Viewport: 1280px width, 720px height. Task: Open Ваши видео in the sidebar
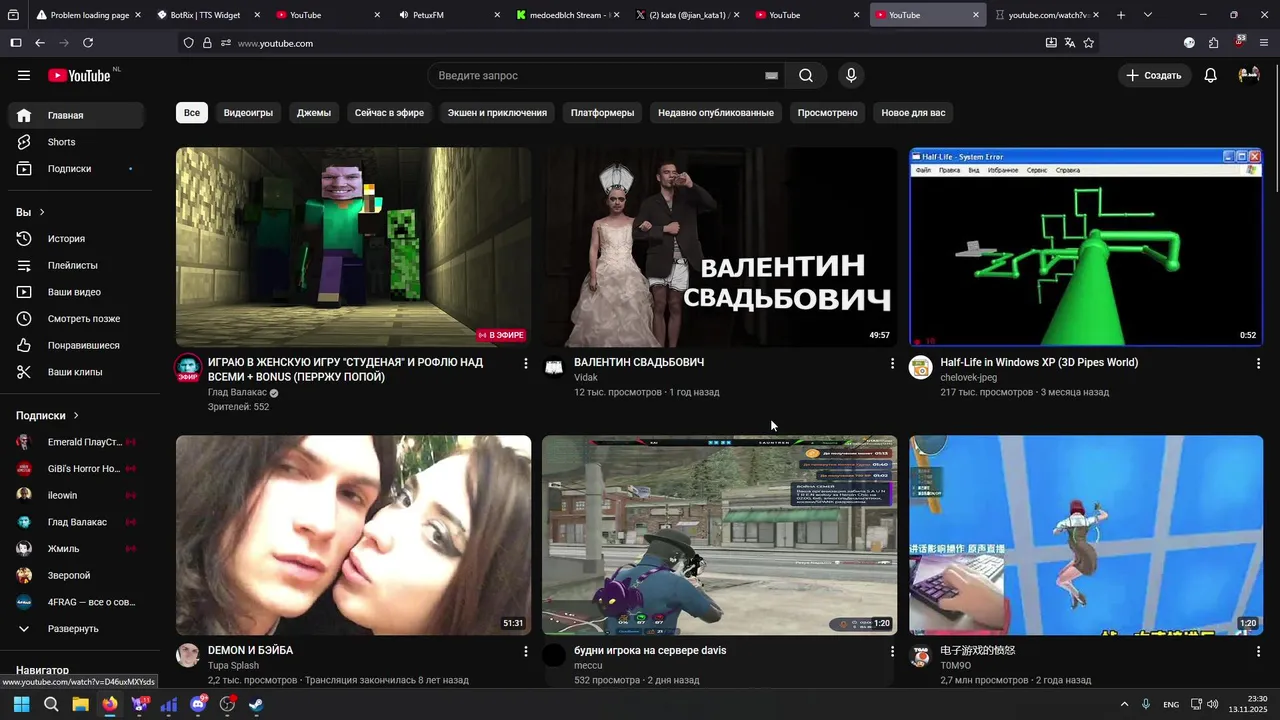77,292
